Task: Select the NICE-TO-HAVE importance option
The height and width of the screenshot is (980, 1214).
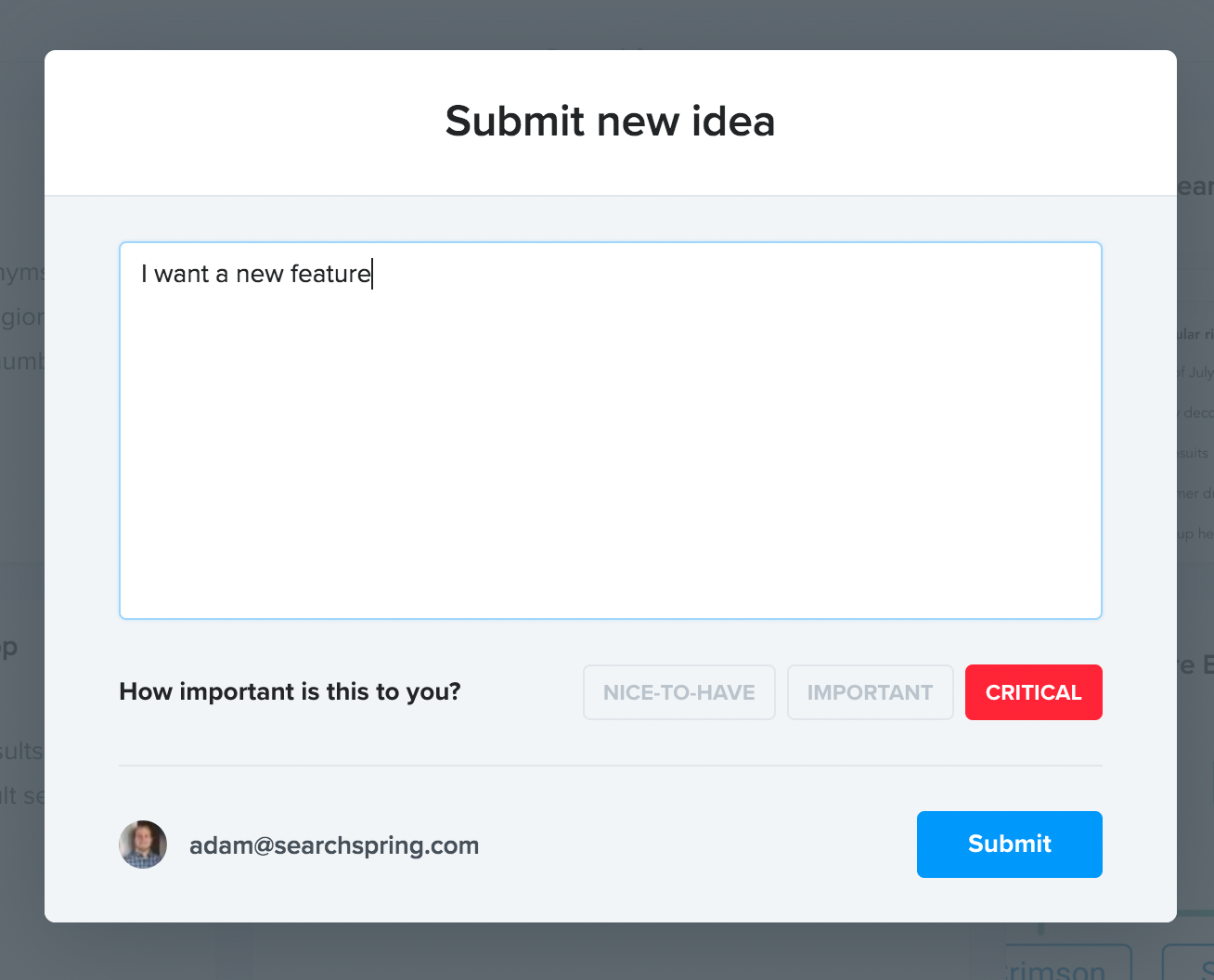Action: click(678, 692)
